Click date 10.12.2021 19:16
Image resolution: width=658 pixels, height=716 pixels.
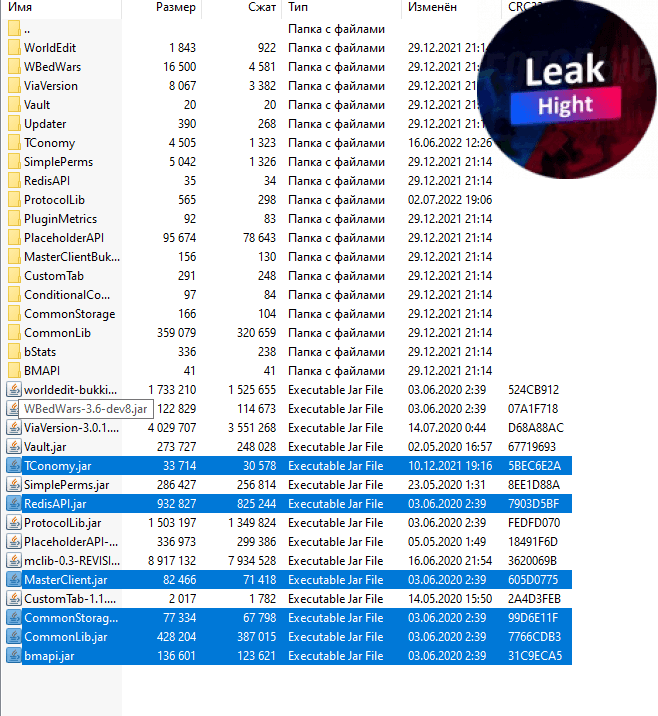(450, 466)
